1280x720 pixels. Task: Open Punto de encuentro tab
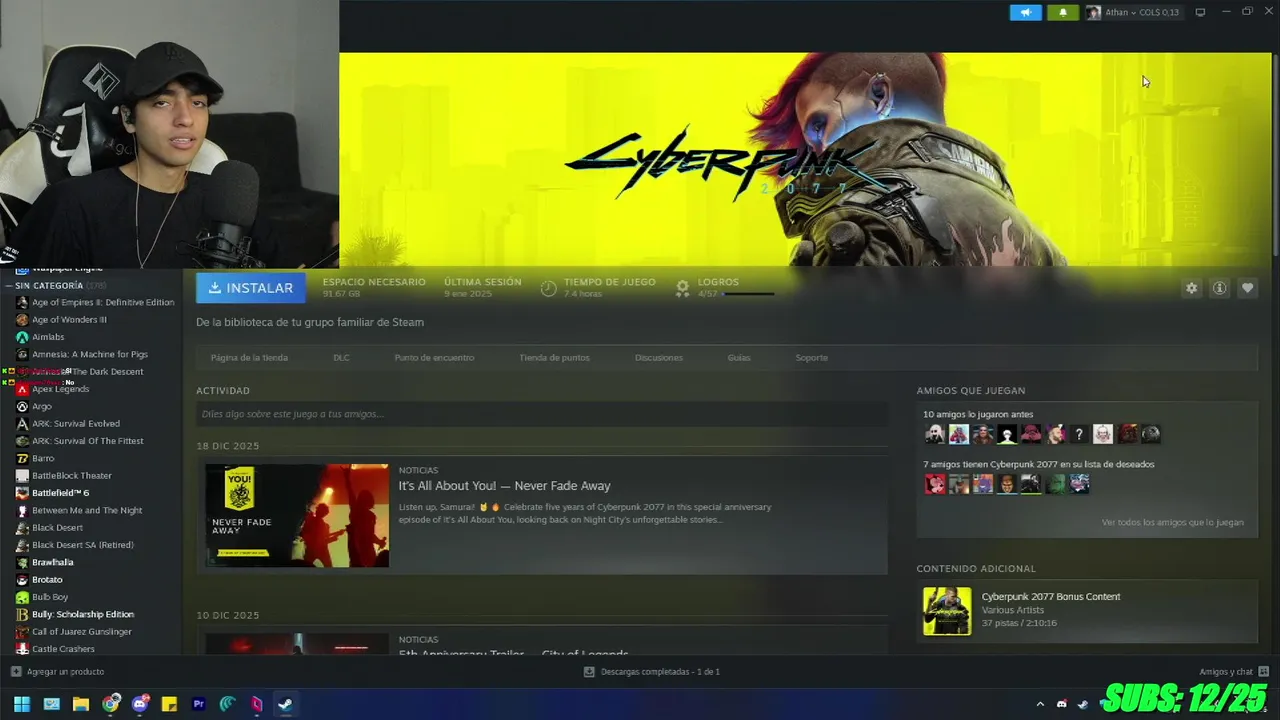click(434, 357)
